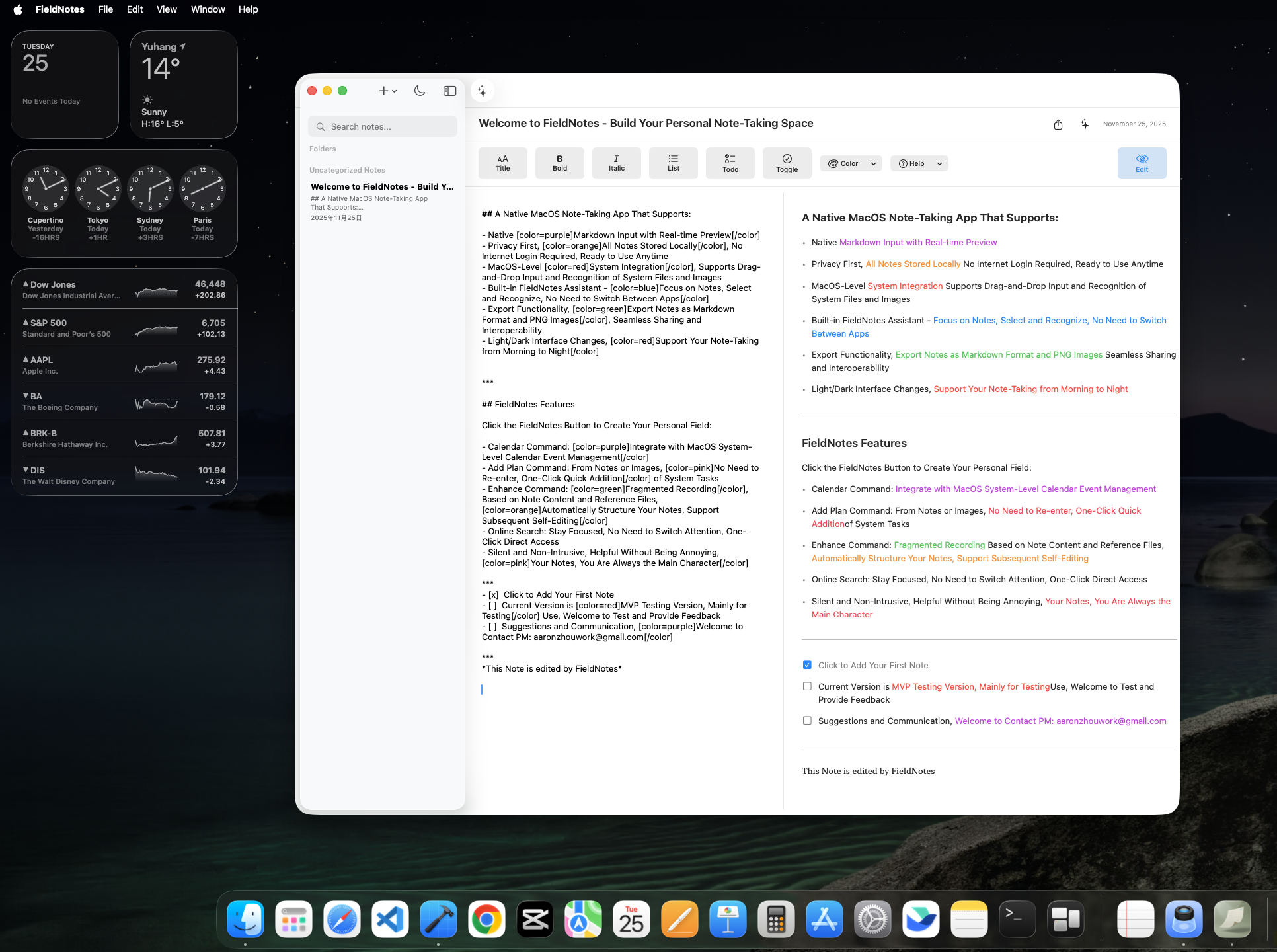Viewport: 1277px width, 952px height.
Task: Insert a Todo item
Action: [x=730, y=163]
